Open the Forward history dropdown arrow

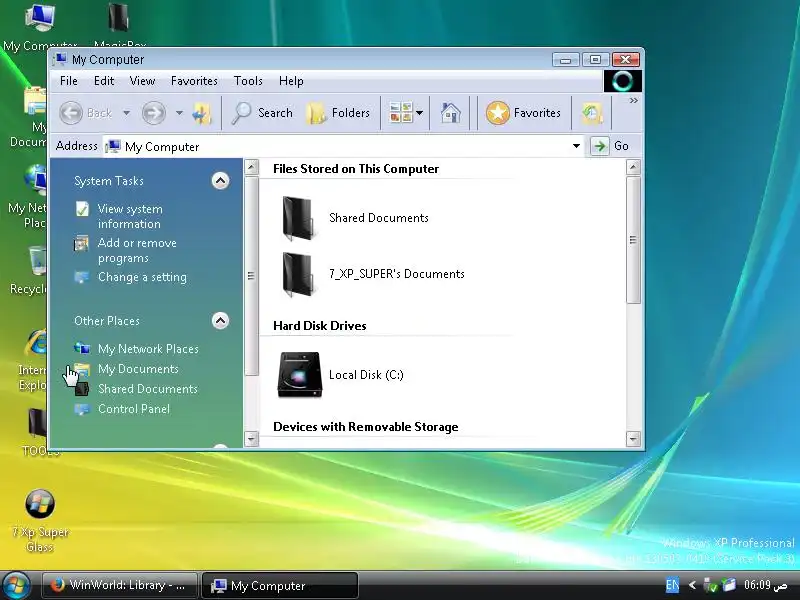pyautogui.click(x=179, y=113)
